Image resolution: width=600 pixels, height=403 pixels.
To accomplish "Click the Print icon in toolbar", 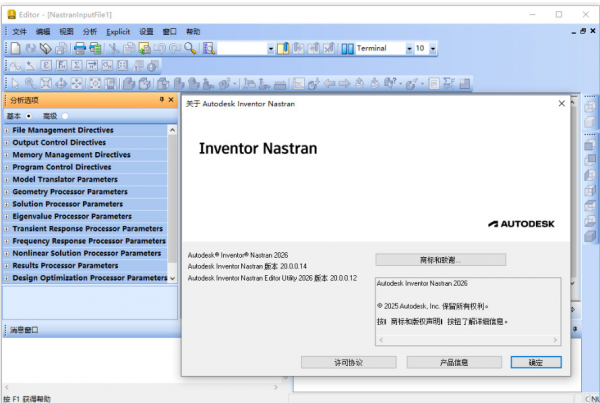I will click(80, 48).
